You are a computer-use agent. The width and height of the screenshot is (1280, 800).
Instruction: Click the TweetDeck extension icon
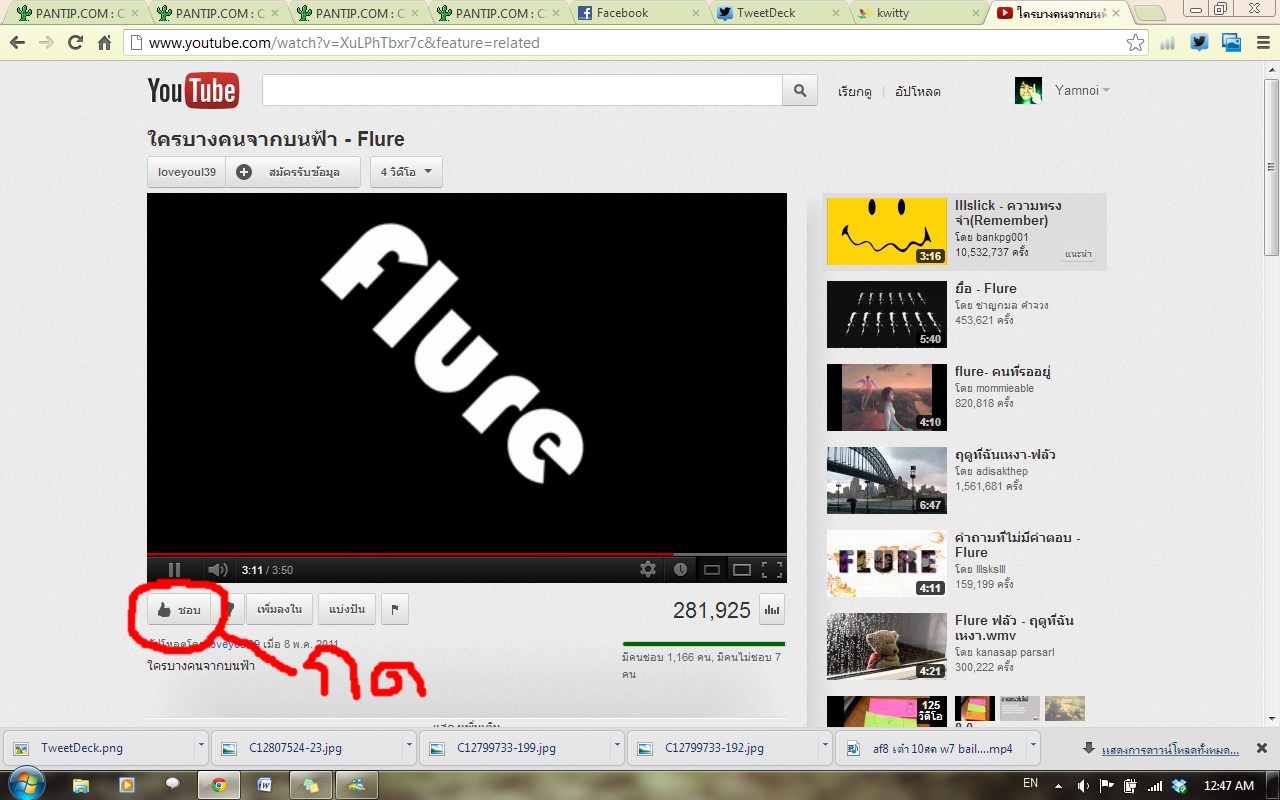coord(1199,43)
